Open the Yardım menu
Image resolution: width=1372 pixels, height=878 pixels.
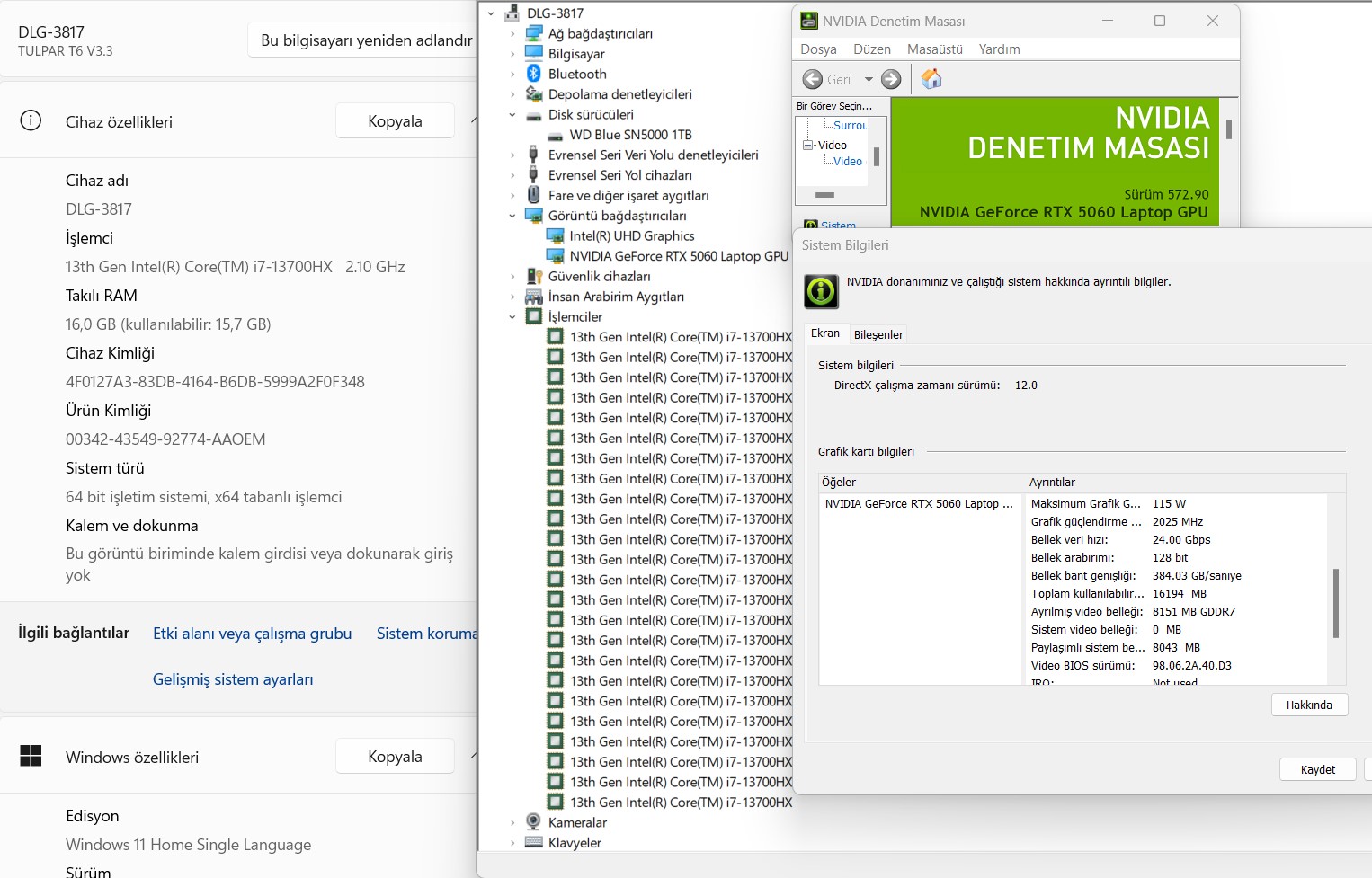pos(999,49)
